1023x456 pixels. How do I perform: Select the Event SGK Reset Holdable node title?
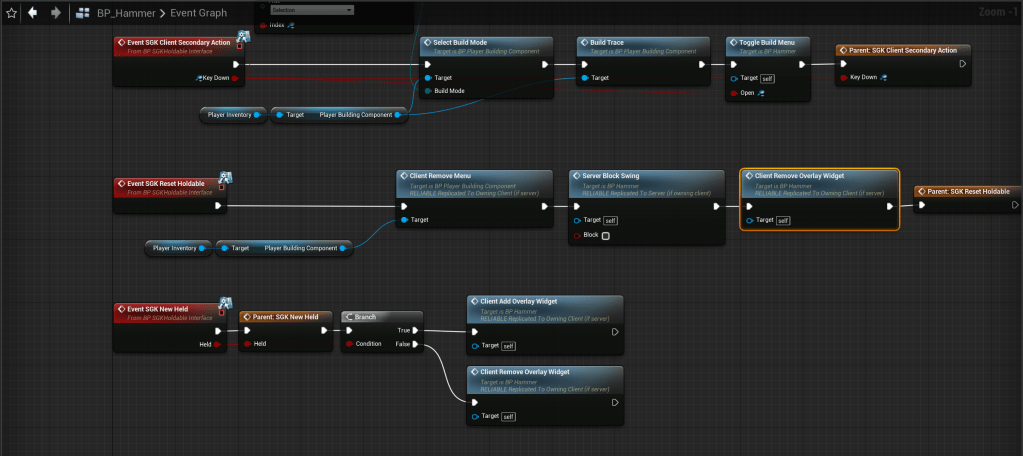[x=166, y=183]
